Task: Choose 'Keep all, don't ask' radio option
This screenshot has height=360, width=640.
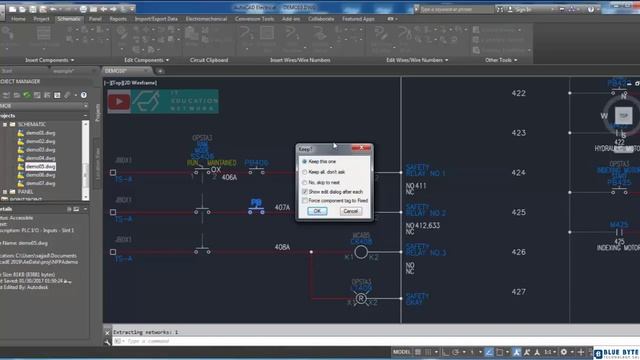Action: [x=323, y=172]
